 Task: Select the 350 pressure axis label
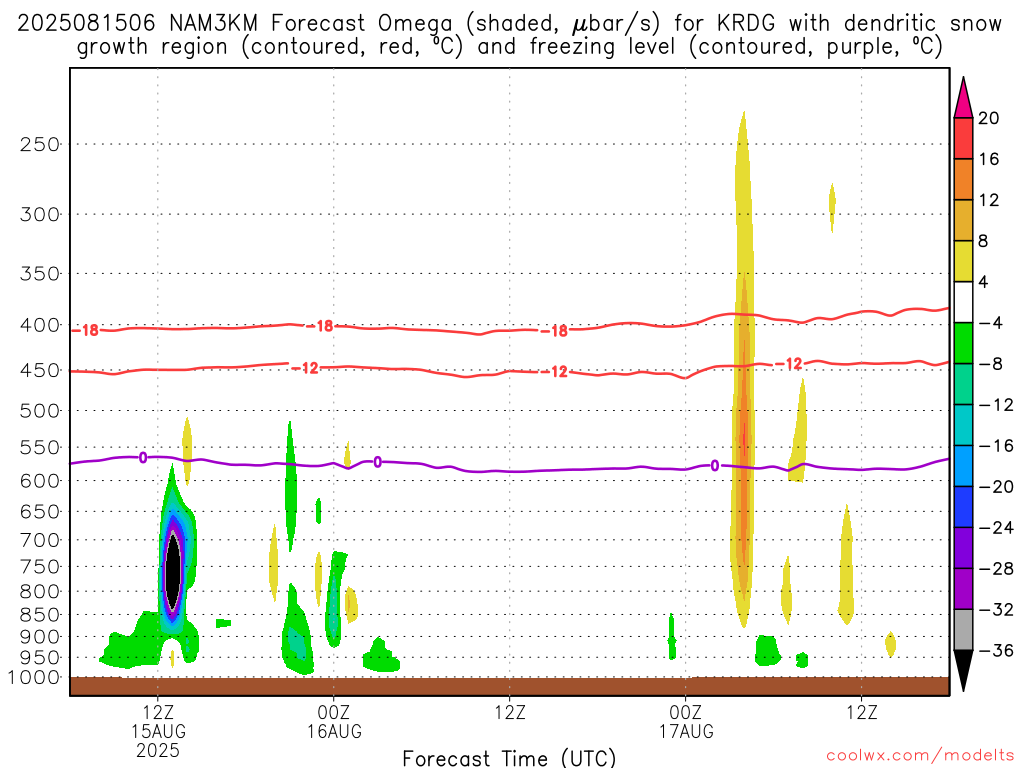tap(40, 274)
